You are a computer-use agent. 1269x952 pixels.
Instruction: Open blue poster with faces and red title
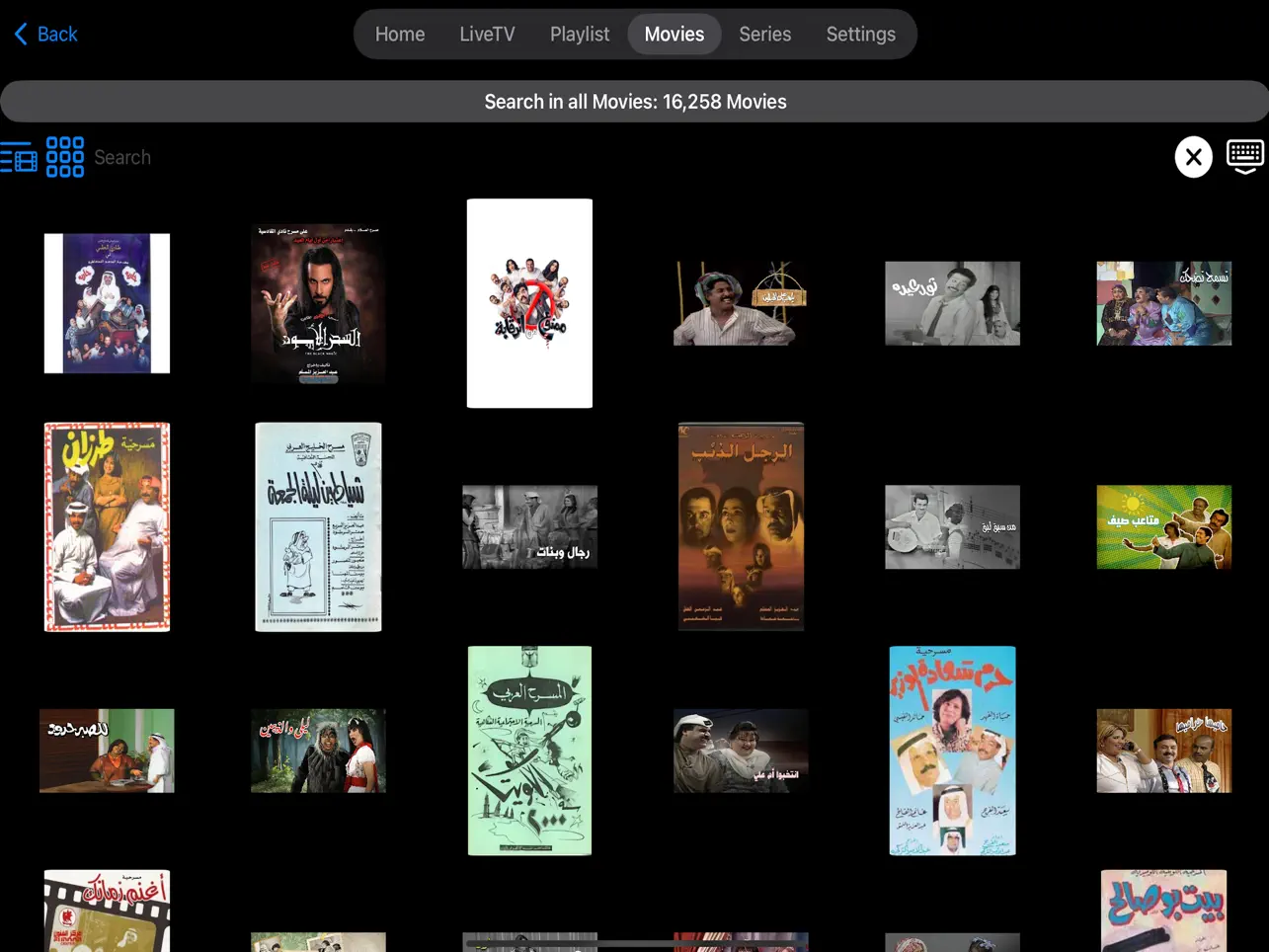tap(952, 751)
